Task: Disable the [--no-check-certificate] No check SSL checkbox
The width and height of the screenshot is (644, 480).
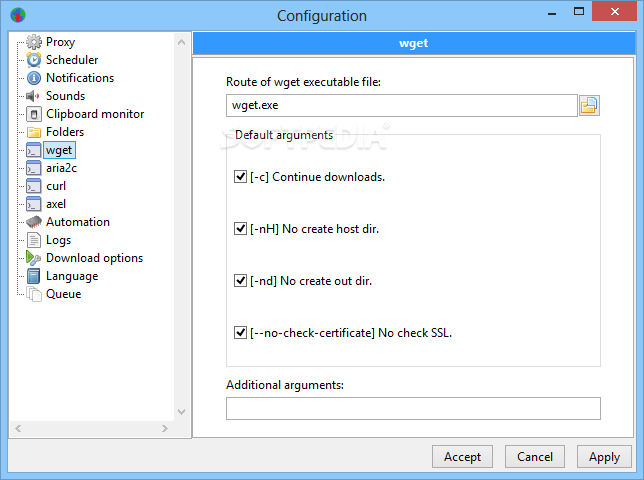Action: pos(240,333)
